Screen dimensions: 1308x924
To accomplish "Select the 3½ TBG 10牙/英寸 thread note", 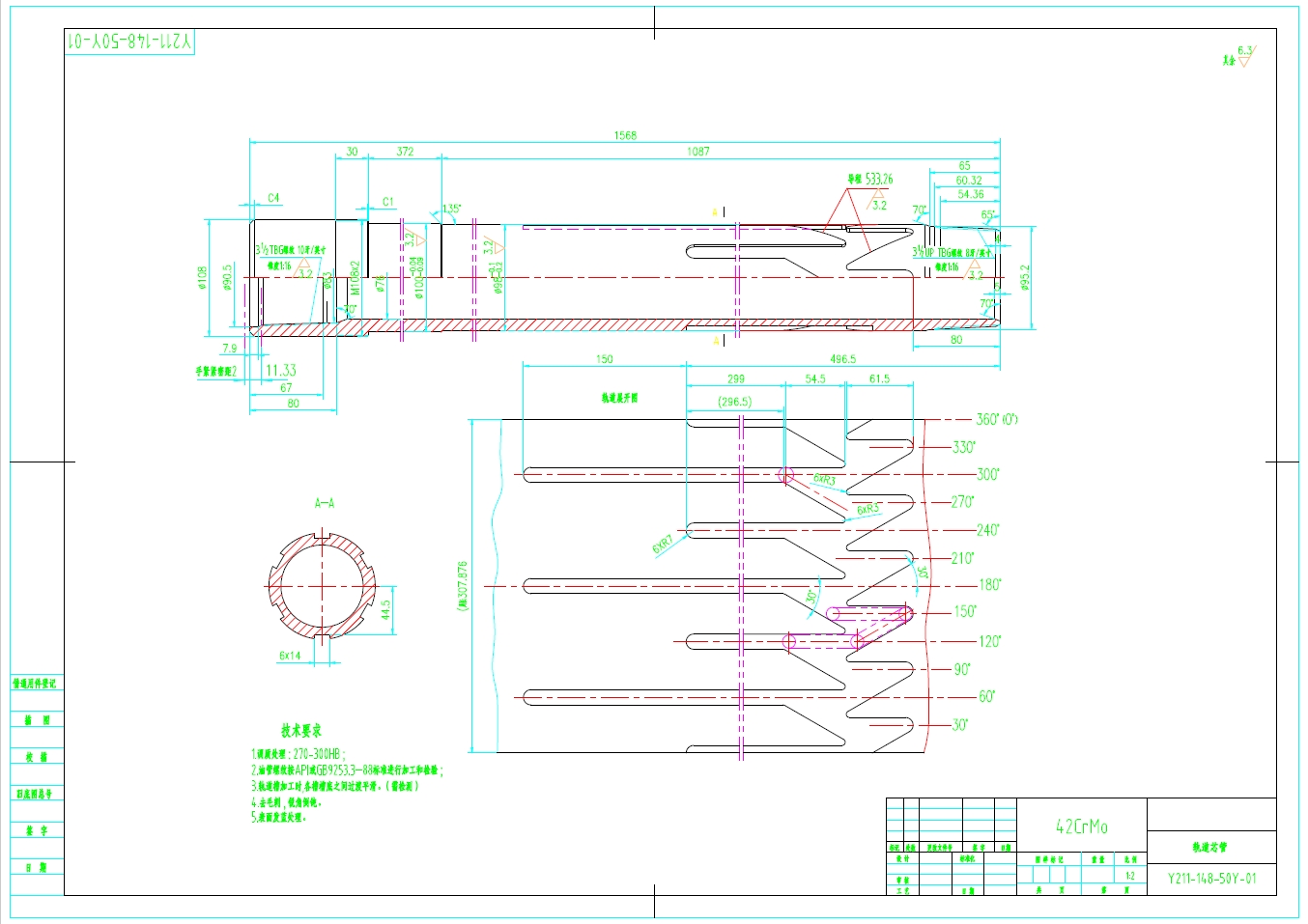I will 290,250.
